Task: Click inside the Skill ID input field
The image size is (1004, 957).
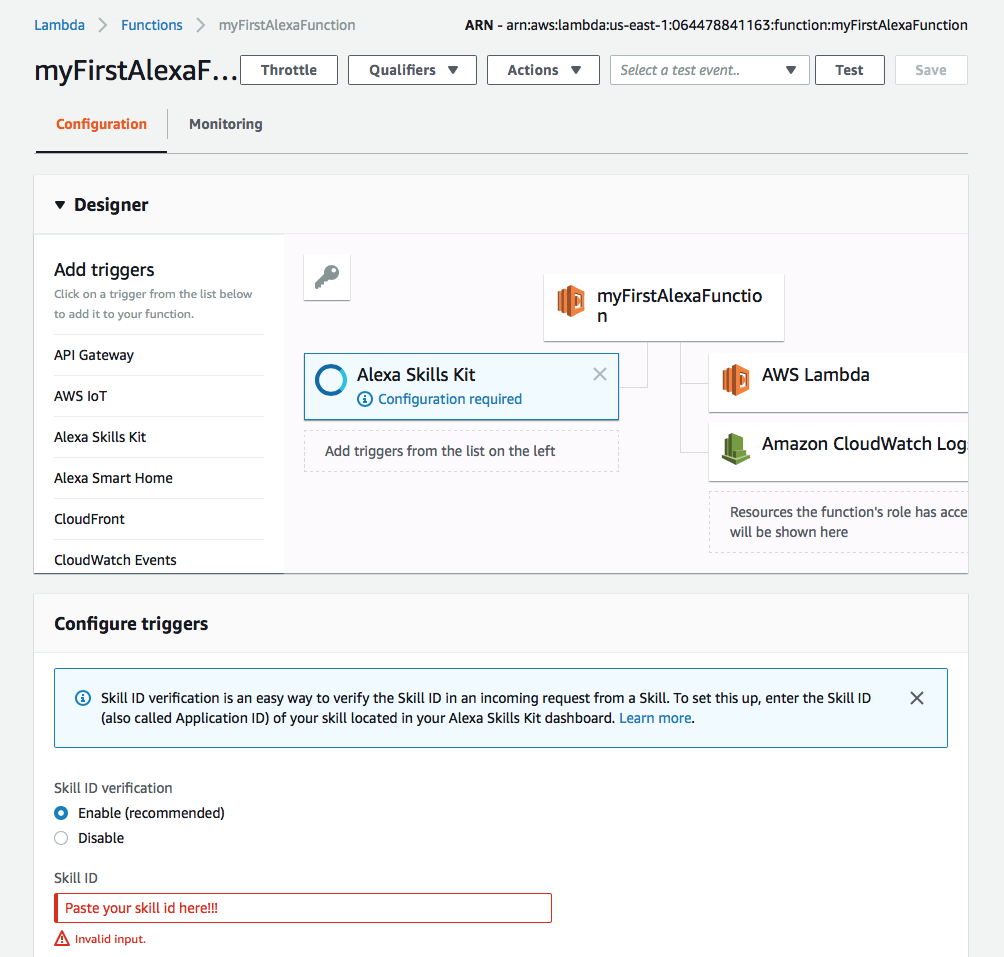Action: coord(300,908)
